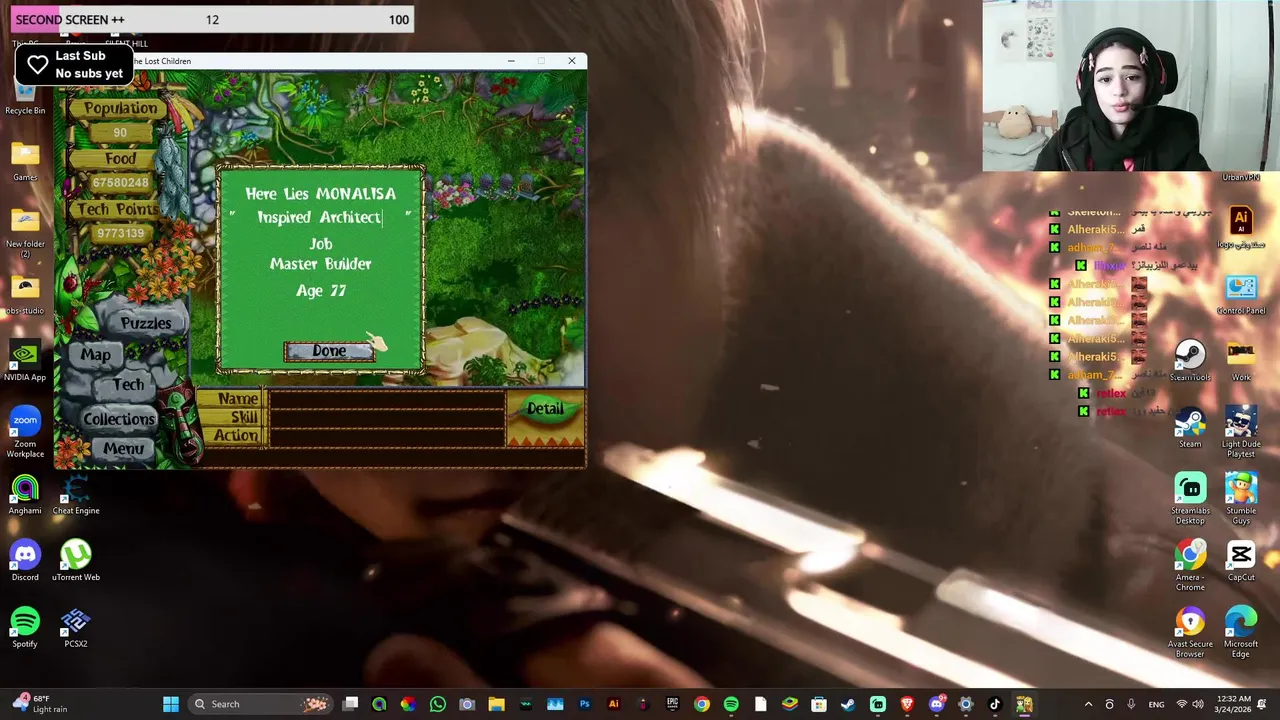Click Done on the epitaph dialog
The image size is (1280, 720).
[329, 351]
